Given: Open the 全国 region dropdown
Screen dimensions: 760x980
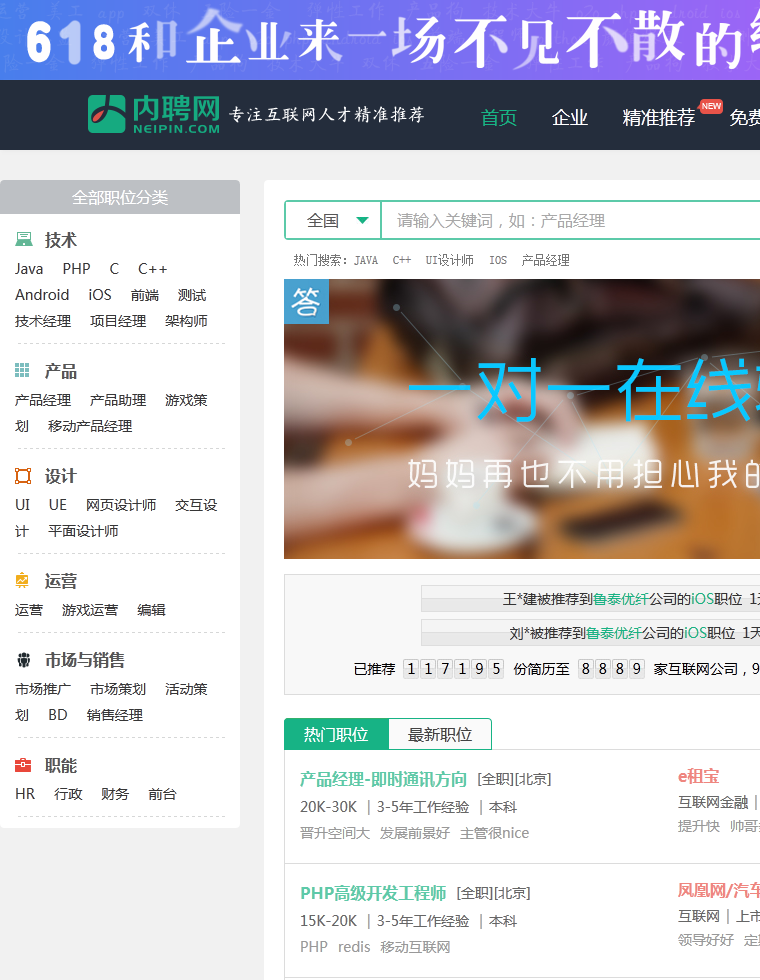Looking at the screenshot, I should pos(332,221).
